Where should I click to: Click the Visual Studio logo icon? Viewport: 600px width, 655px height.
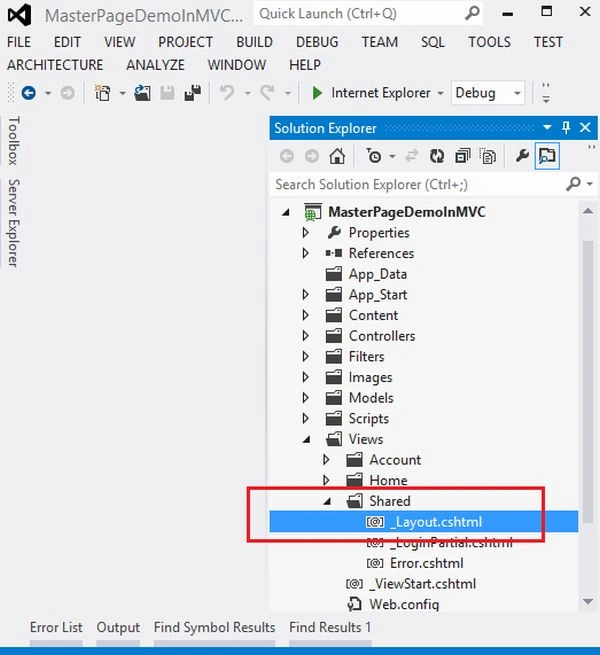click(x=19, y=15)
